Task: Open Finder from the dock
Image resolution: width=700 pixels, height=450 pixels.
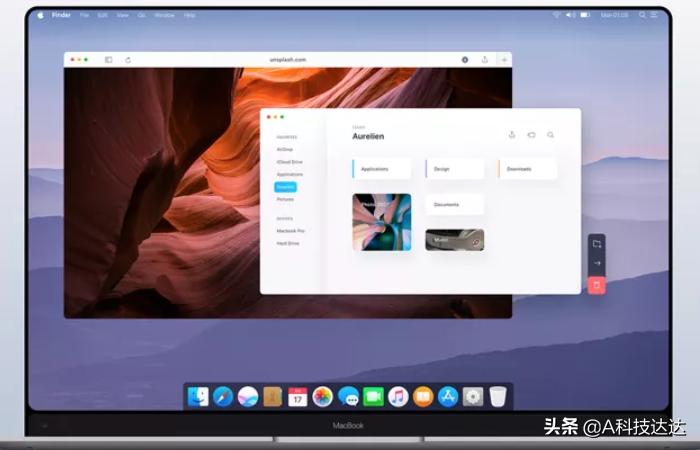Action: coord(198,396)
